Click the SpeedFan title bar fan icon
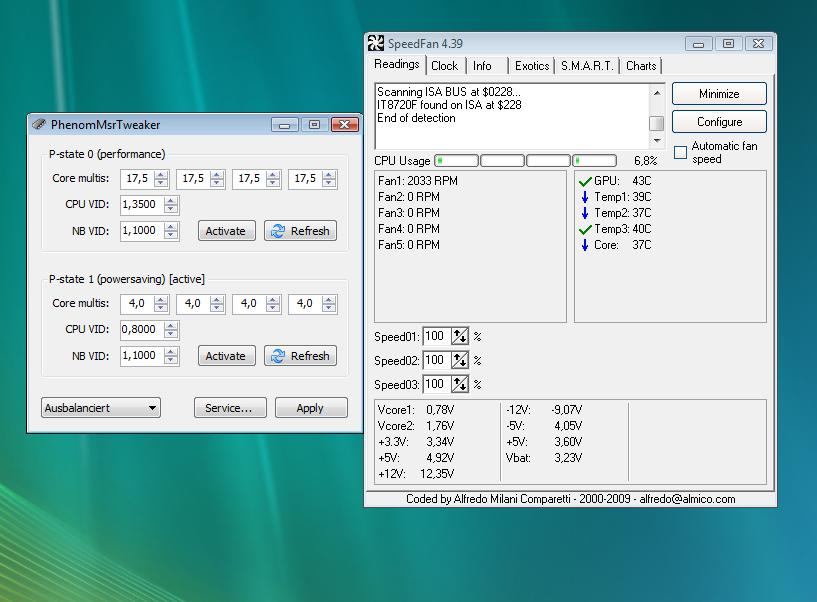The image size is (817, 602). [x=376, y=43]
